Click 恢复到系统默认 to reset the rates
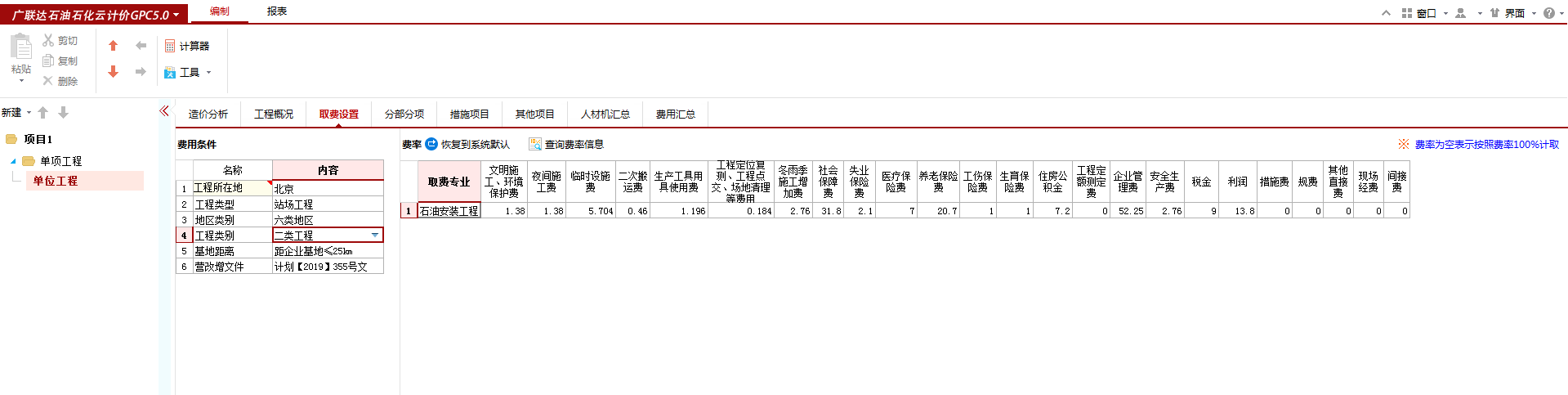The image size is (1568, 395). click(x=467, y=144)
